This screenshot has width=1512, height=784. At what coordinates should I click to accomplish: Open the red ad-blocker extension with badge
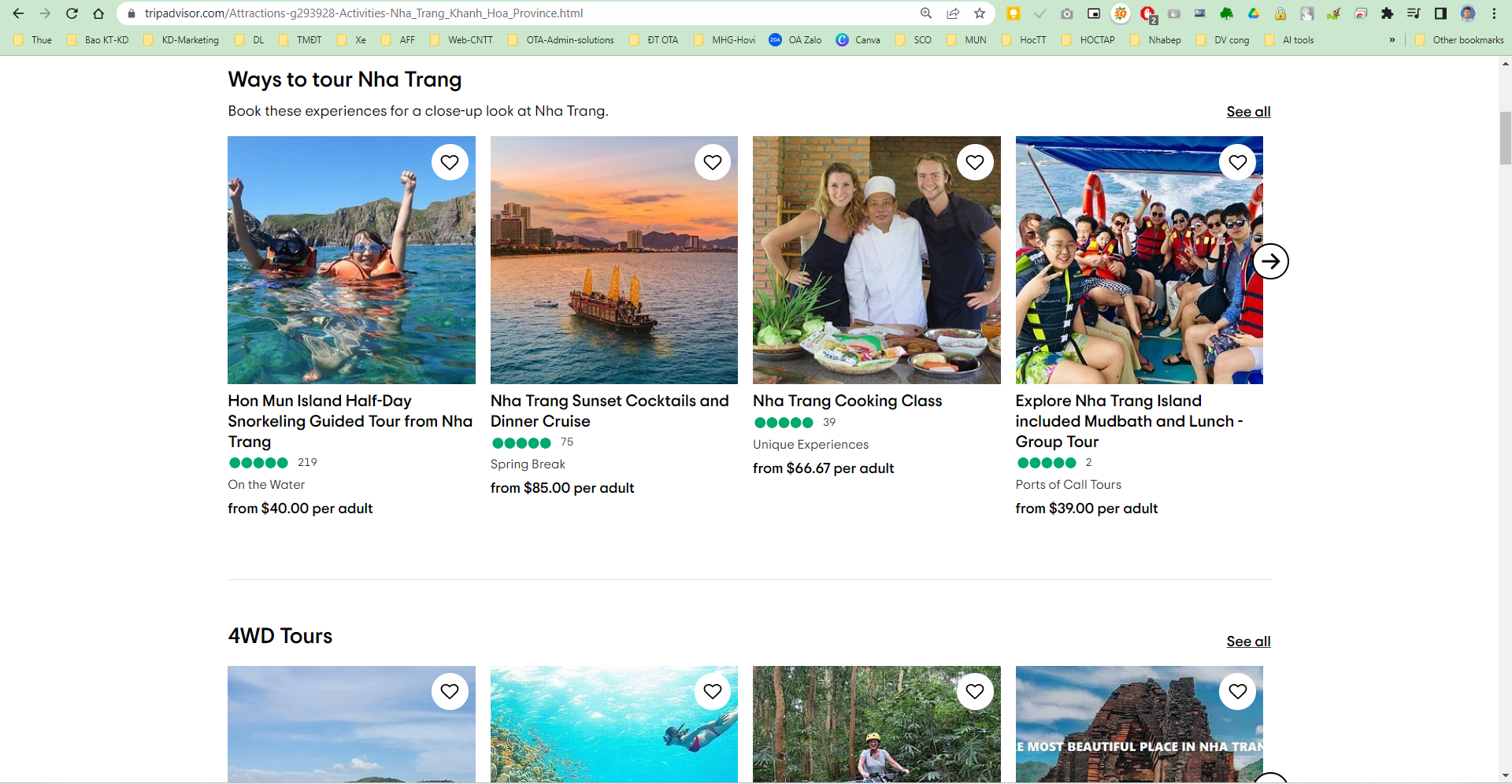click(x=1148, y=14)
